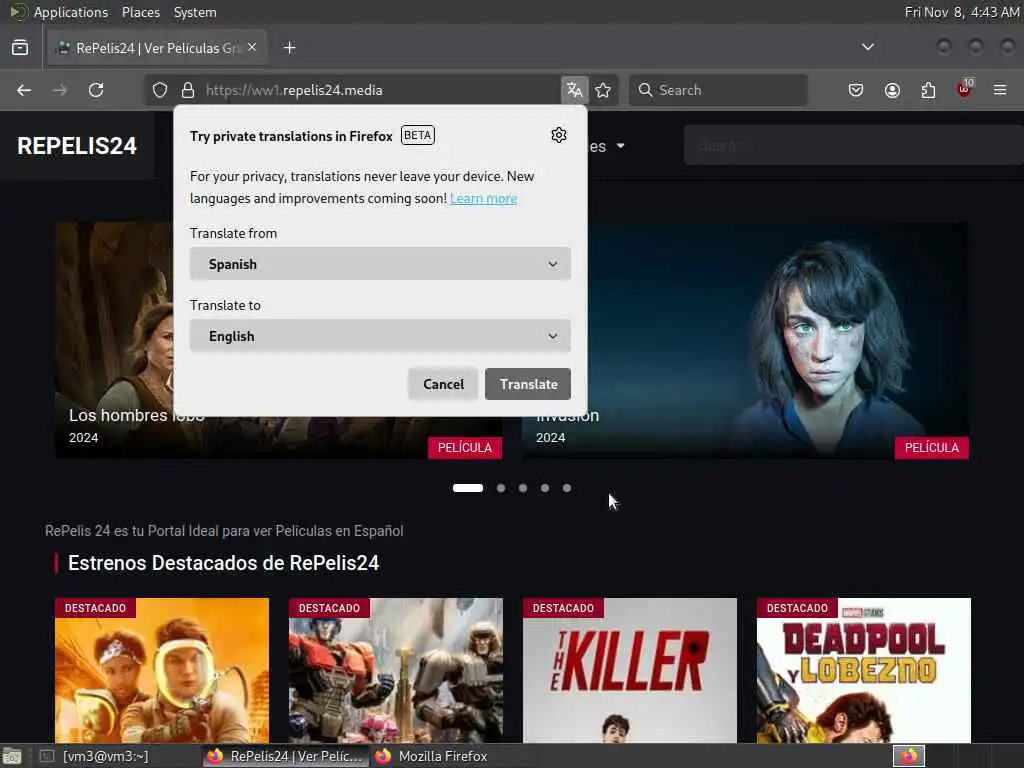Click the BETA label in popup
The width and height of the screenshot is (1024, 768).
pos(417,135)
